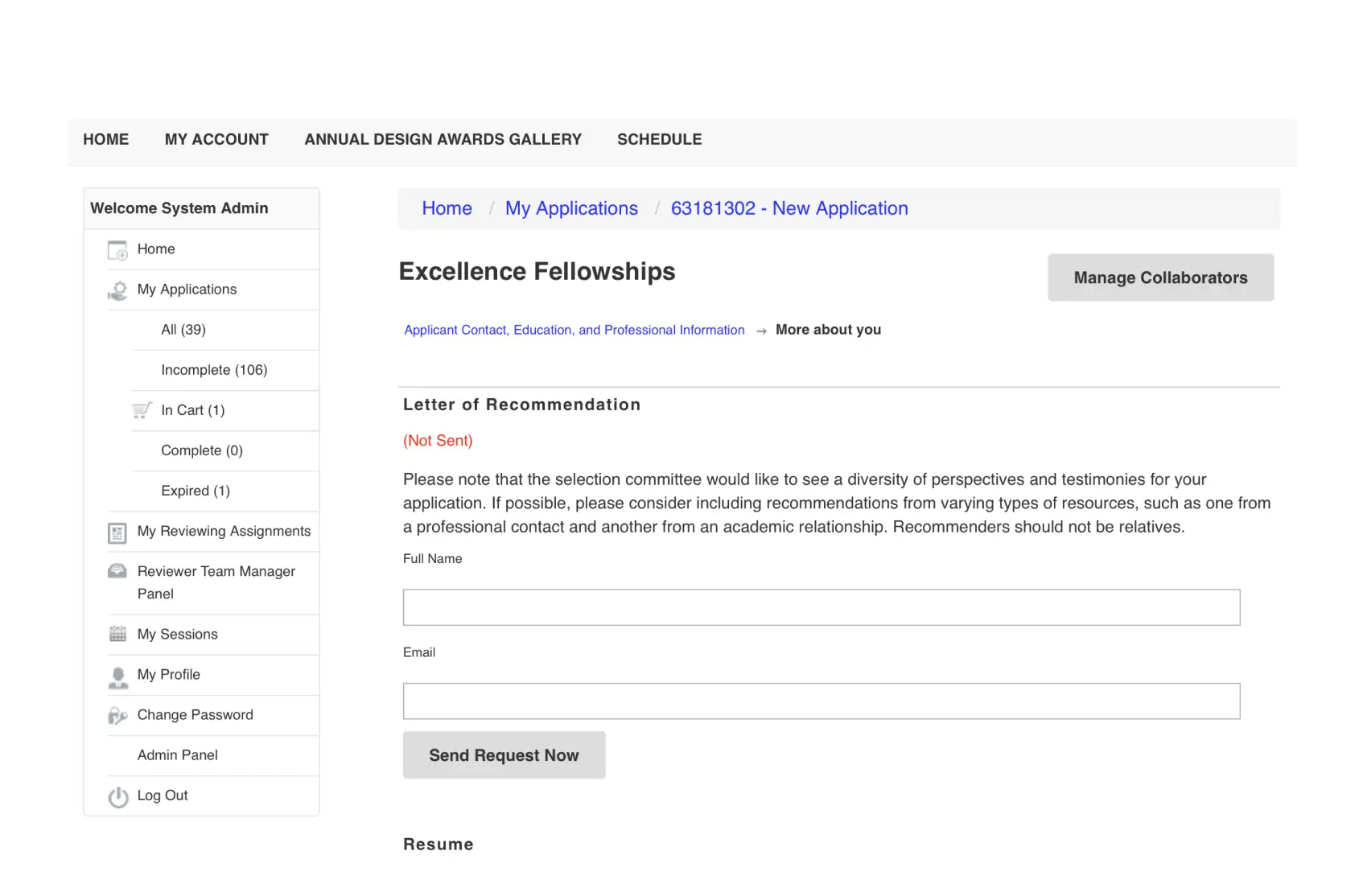Click the Change Password key icon
The image size is (1363, 896).
[x=117, y=716]
